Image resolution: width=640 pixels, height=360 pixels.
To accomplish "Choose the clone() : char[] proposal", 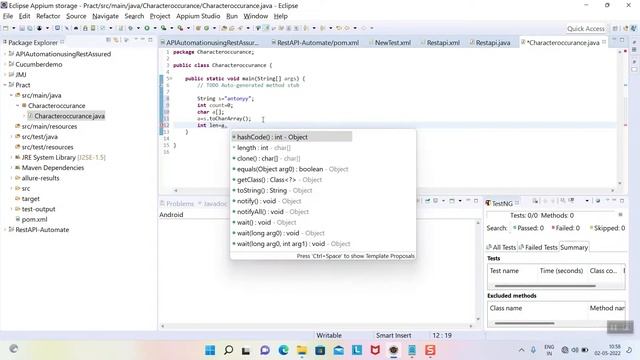I will (x=323, y=158).
